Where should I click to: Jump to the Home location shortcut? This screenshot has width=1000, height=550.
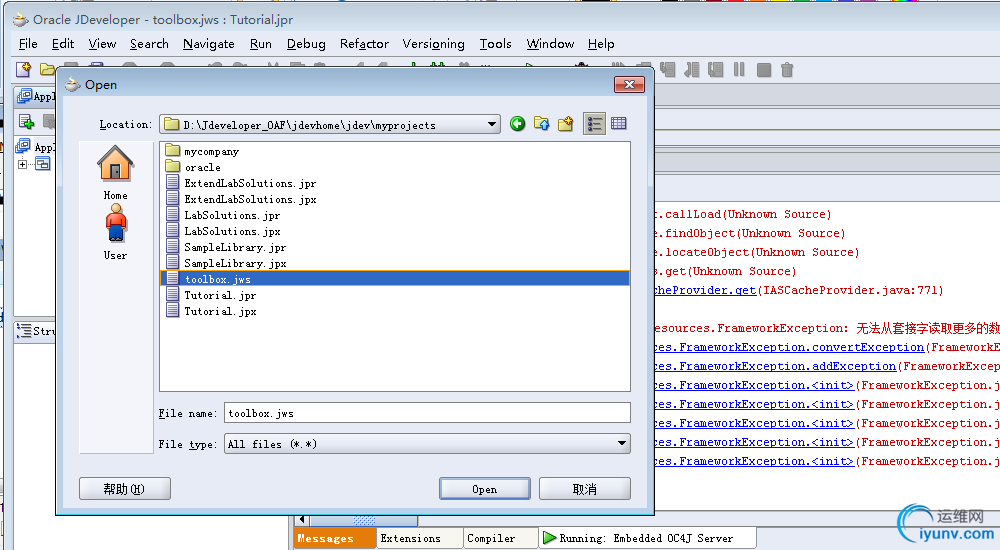tap(115, 172)
